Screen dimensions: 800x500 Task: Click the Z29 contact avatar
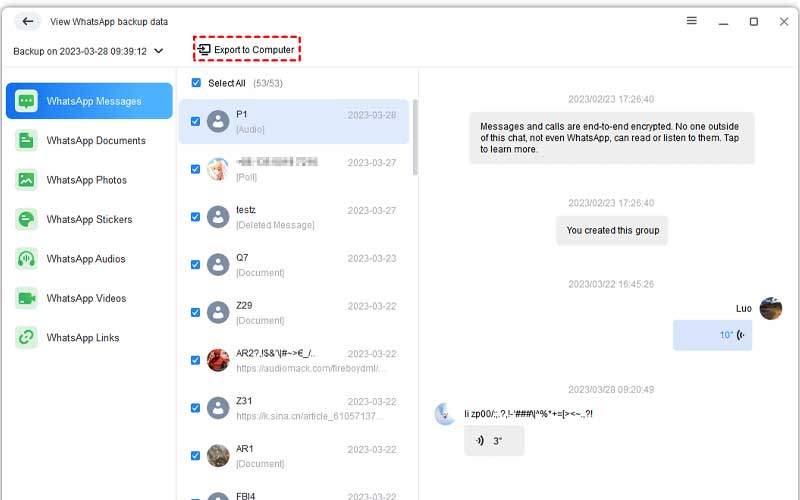pyautogui.click(x=218, y=312)
